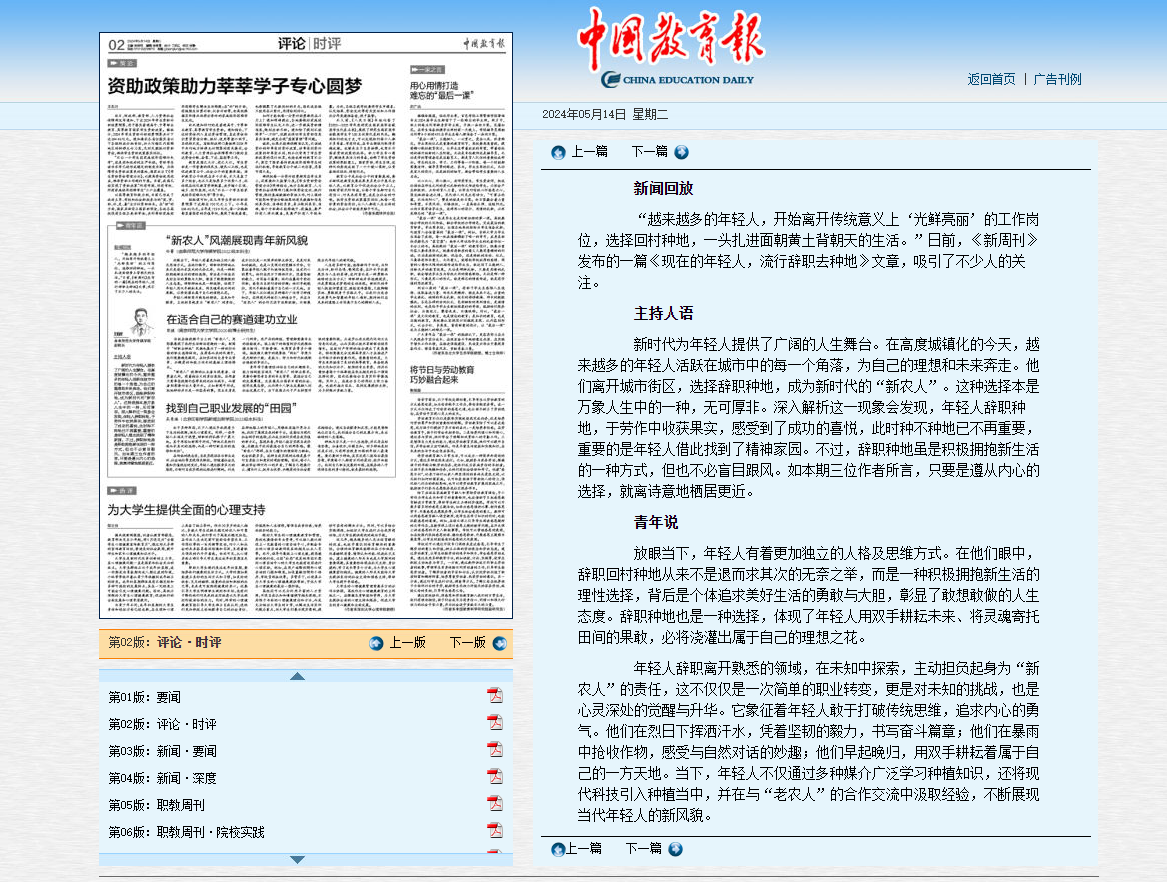Image resolution: width=1167 pixels, height=882 pixels.
Task: Open PDF icon for 第05版 职教周刊
Action: (x=494, y=804)
